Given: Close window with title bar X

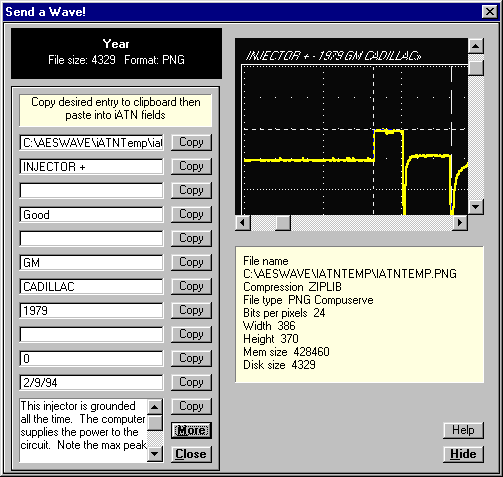Looking at the screenshot, I should pyautogui.click(x=490, y=12).
